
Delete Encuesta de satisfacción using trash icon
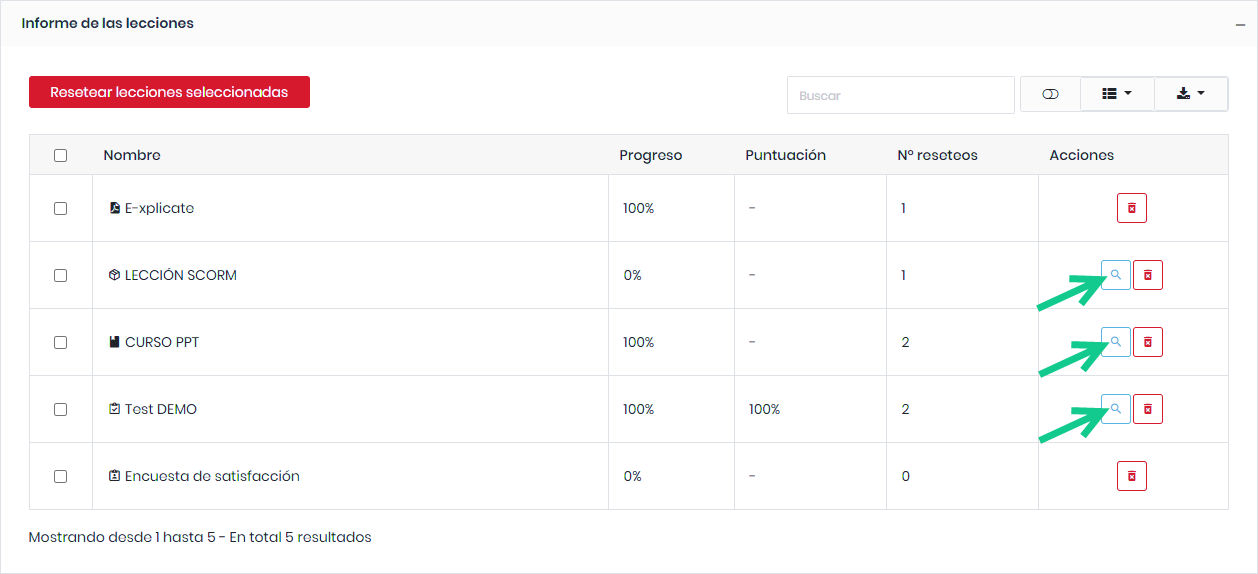1132,476
